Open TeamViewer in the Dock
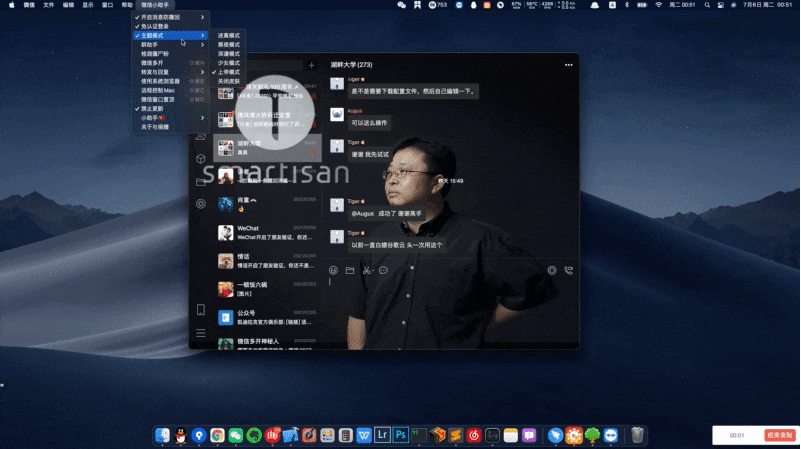 (x=610, y=435)
